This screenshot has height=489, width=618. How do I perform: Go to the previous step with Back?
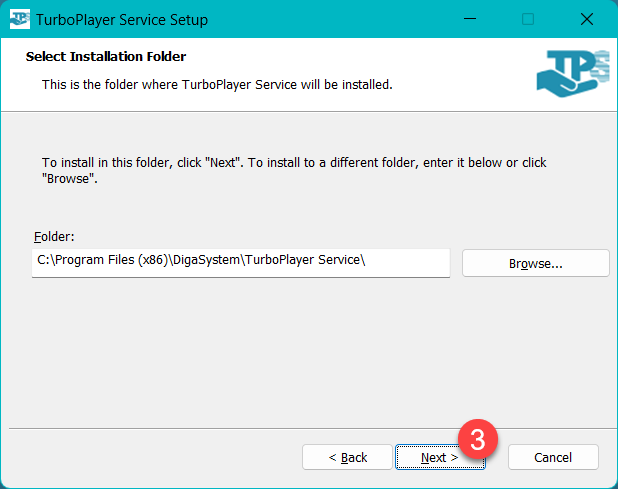coord(347,457)
